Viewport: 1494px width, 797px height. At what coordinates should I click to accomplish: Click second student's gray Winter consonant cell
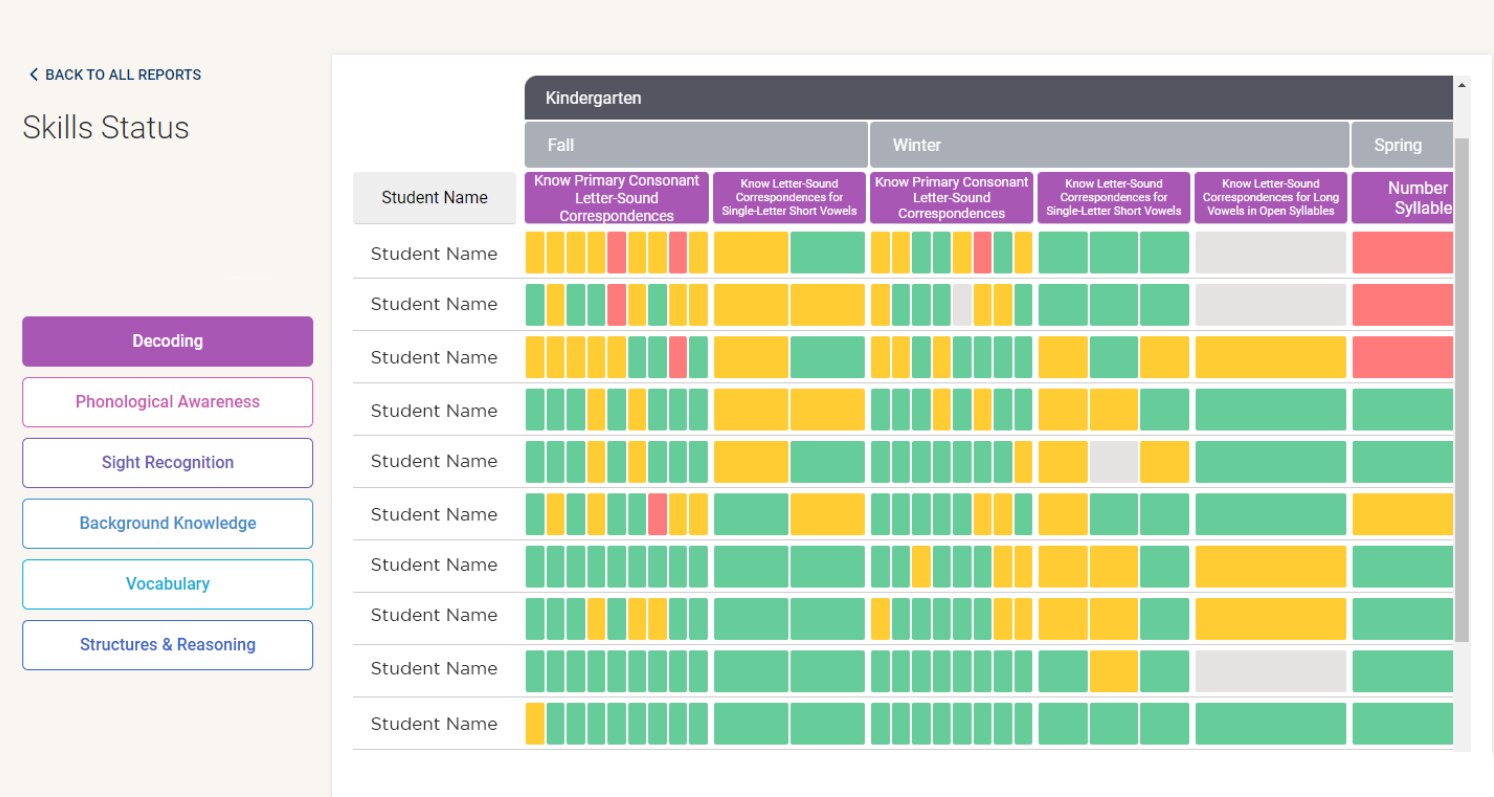click(x=962, y=305)
